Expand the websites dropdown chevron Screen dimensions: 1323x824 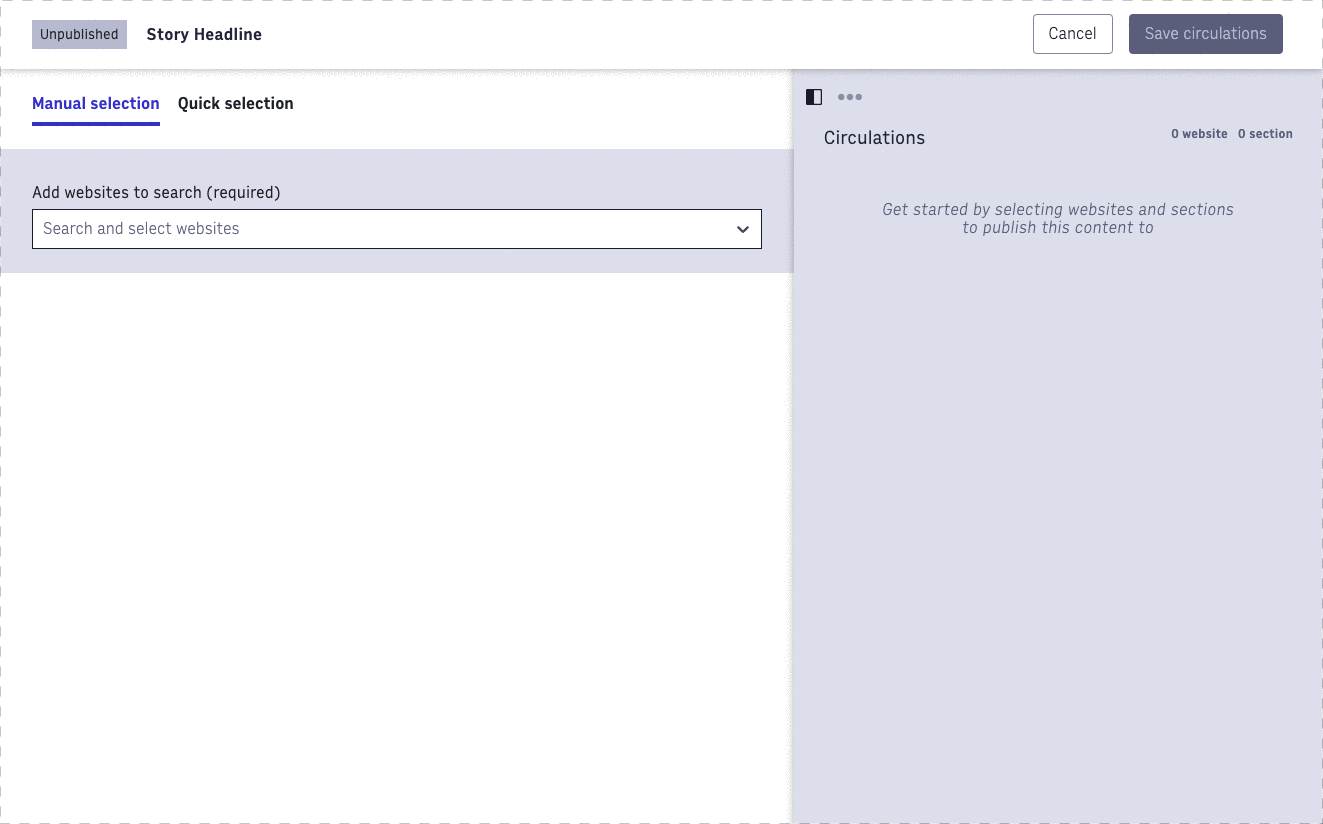tap(743, 229)
